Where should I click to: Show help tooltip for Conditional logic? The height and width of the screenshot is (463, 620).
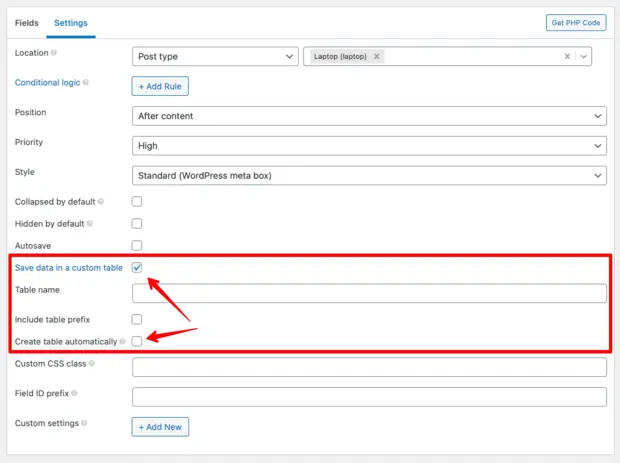click(x=86, y=82)
